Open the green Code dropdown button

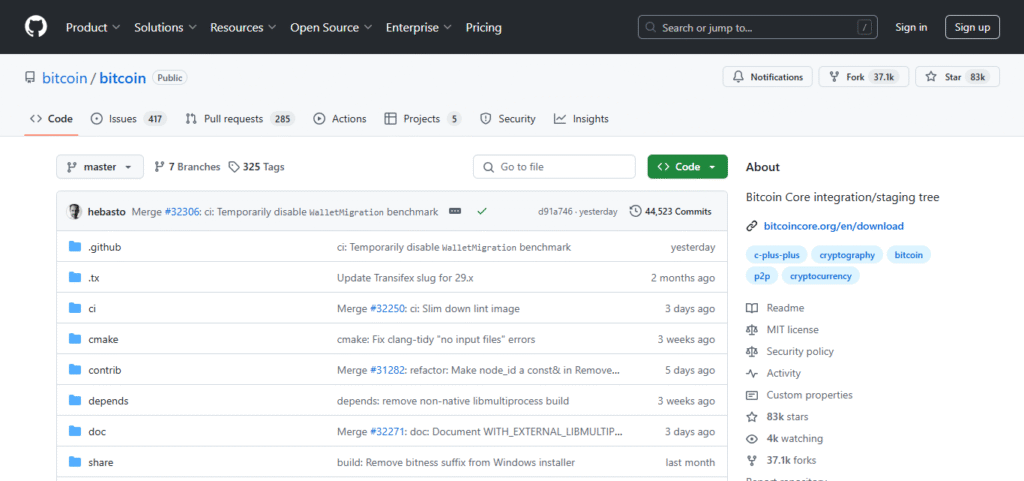pos(688,167)
